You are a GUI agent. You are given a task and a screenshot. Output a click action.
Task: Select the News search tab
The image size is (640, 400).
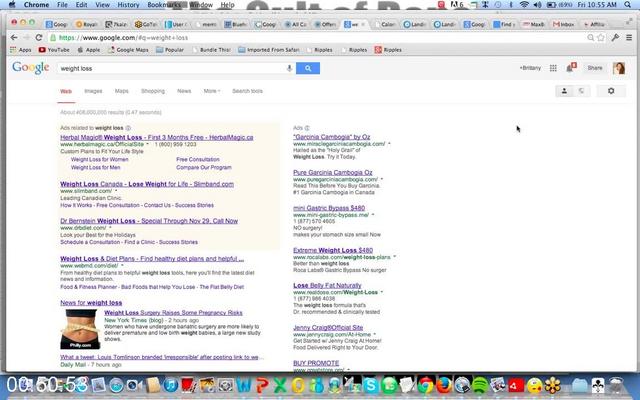tap(184, 91)
